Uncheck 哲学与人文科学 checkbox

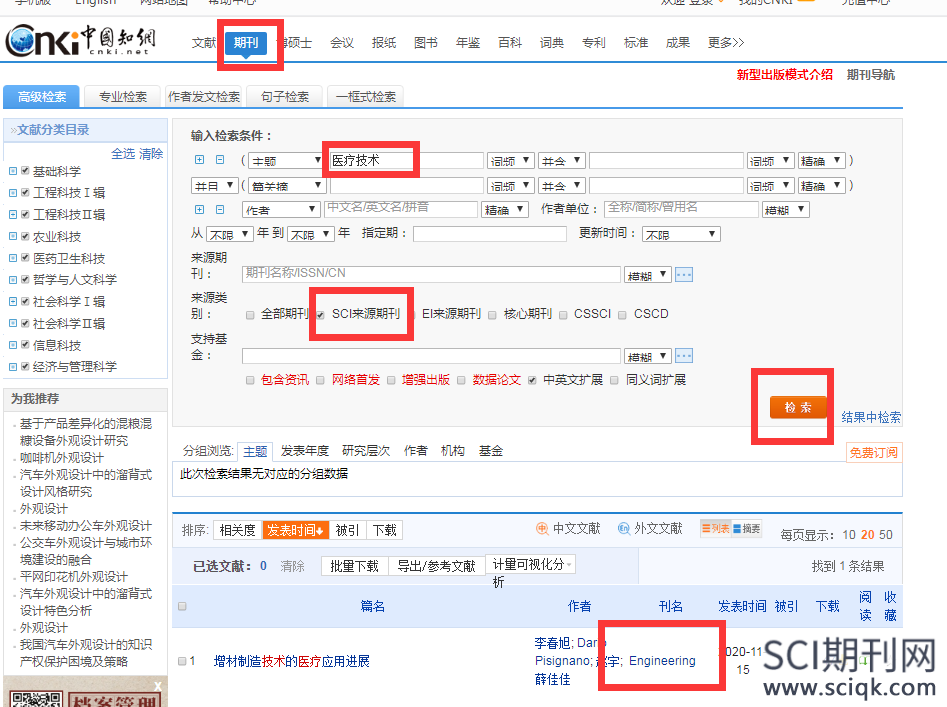25,280
